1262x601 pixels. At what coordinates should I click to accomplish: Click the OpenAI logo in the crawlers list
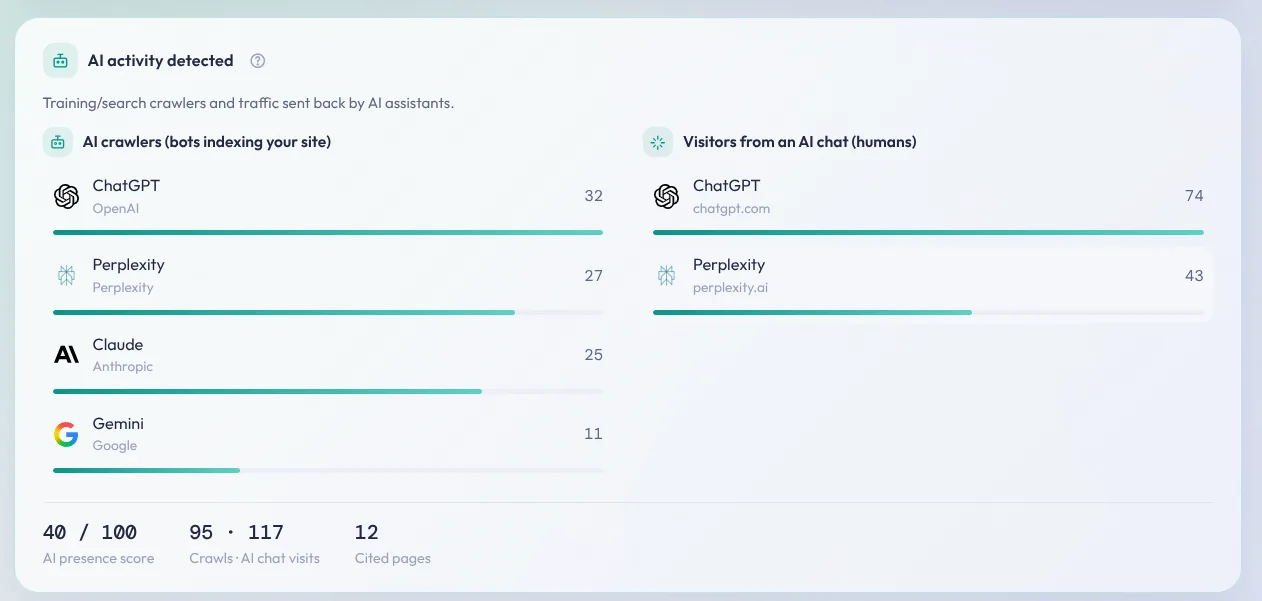pyautogui.click(x=67, y=197)
